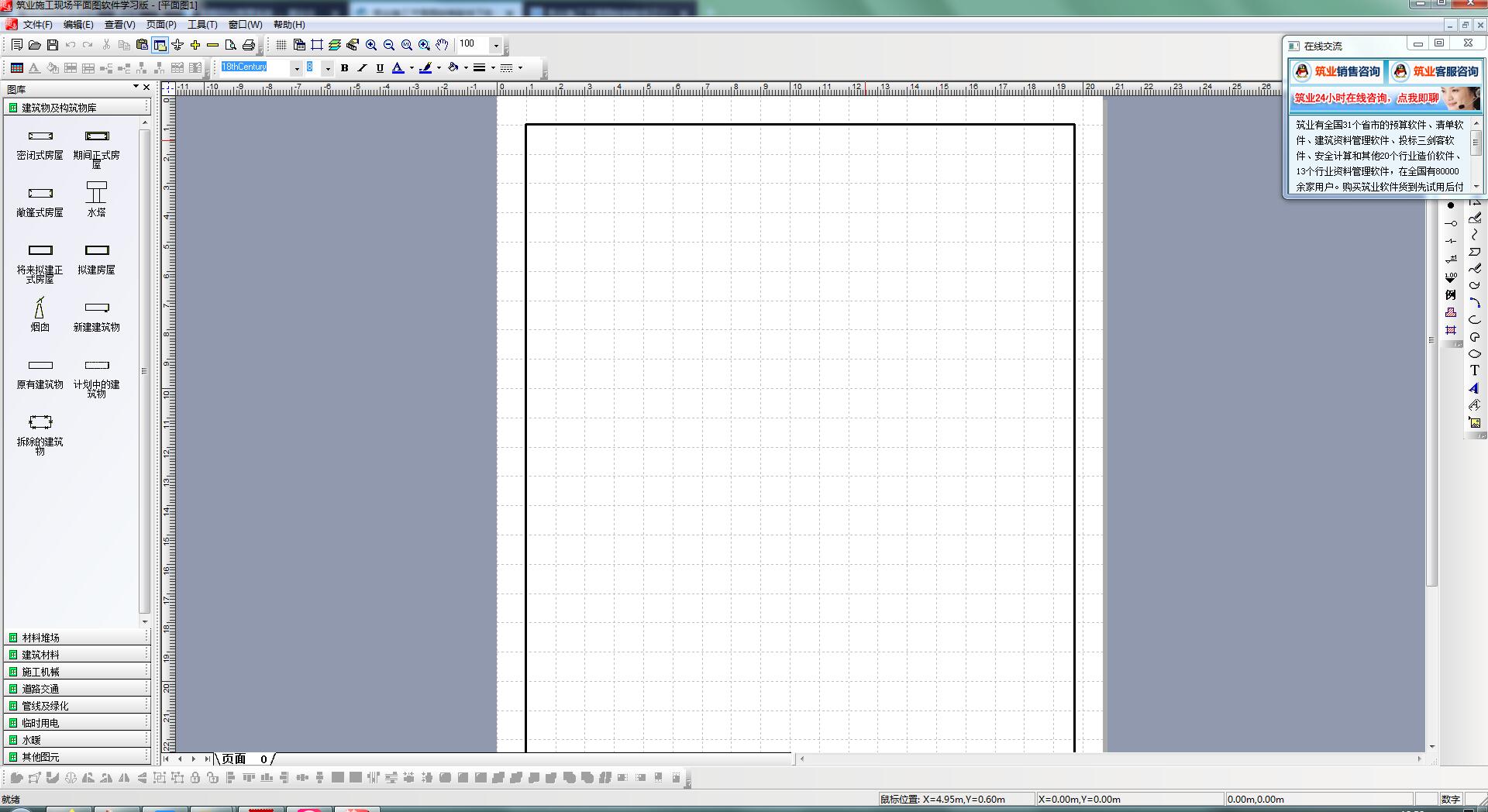Expand the 临时用电 library

click(77, 723)
